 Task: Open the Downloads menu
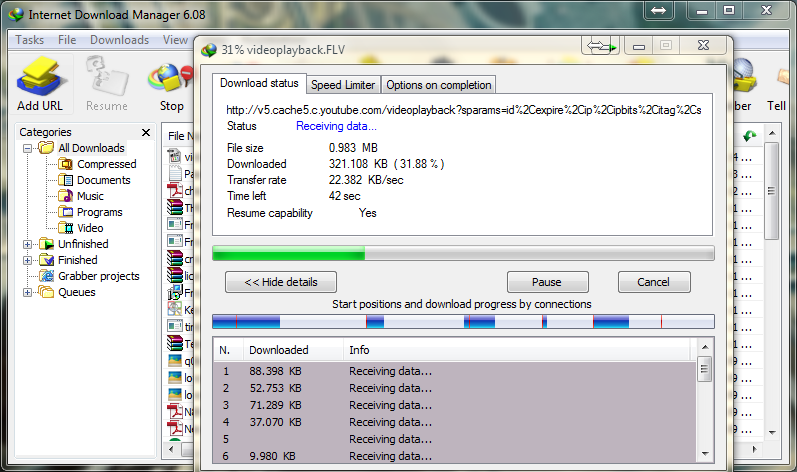coord(119,40)
